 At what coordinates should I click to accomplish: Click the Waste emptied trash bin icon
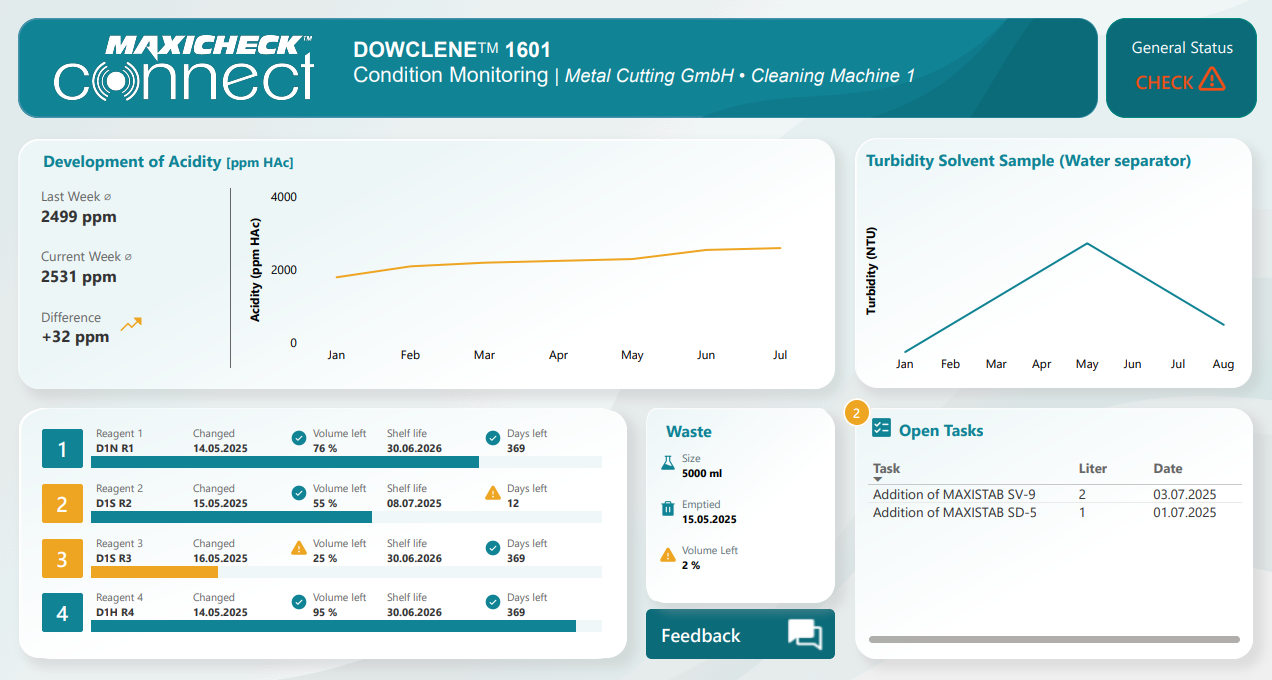[x=667, y=509]
